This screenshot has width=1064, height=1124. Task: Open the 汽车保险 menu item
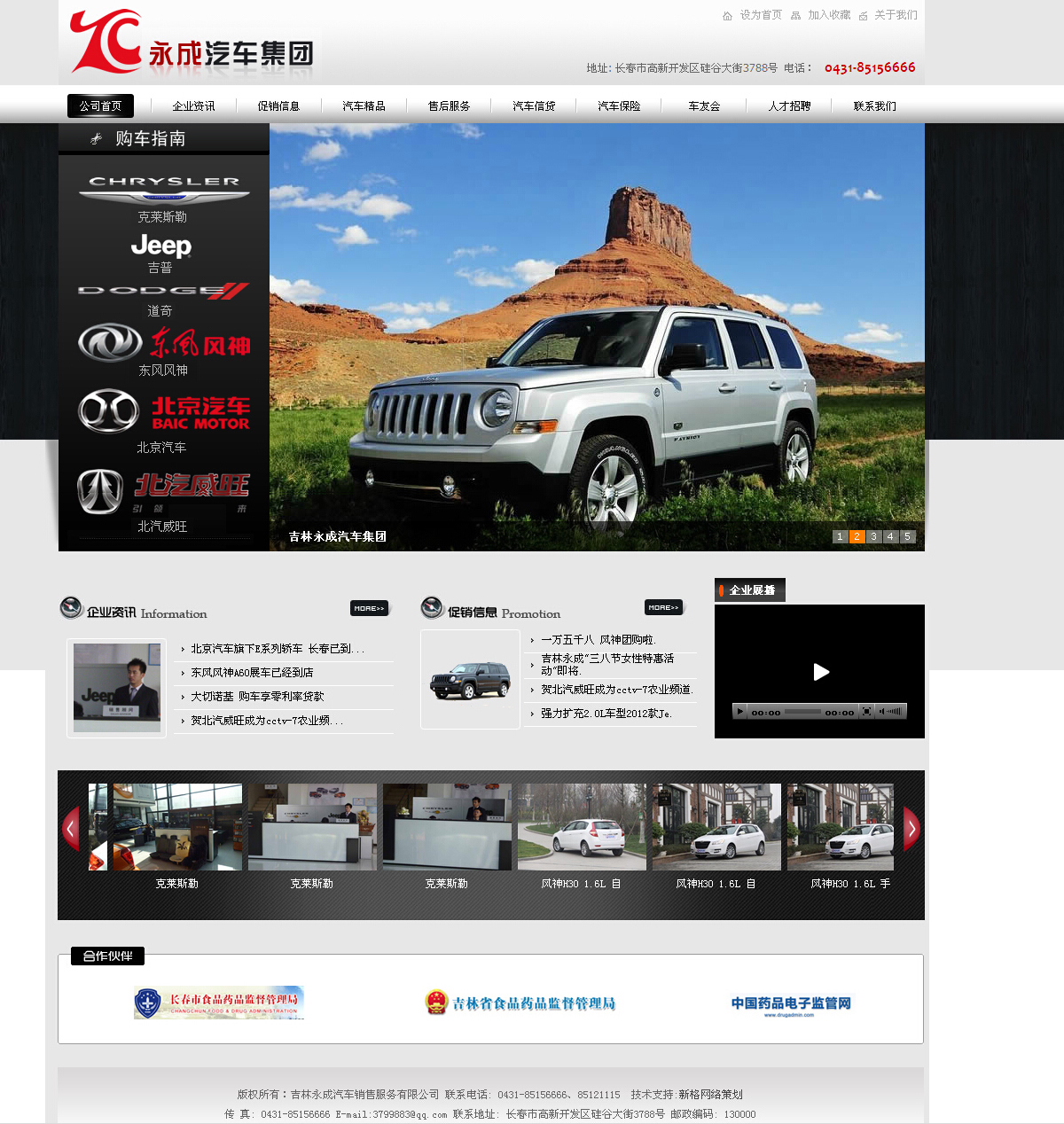click(619, 106)
